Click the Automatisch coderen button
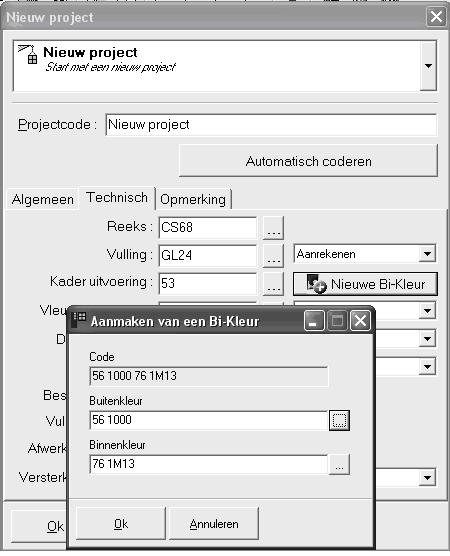450x556 pixels. (x=308, y=161)
